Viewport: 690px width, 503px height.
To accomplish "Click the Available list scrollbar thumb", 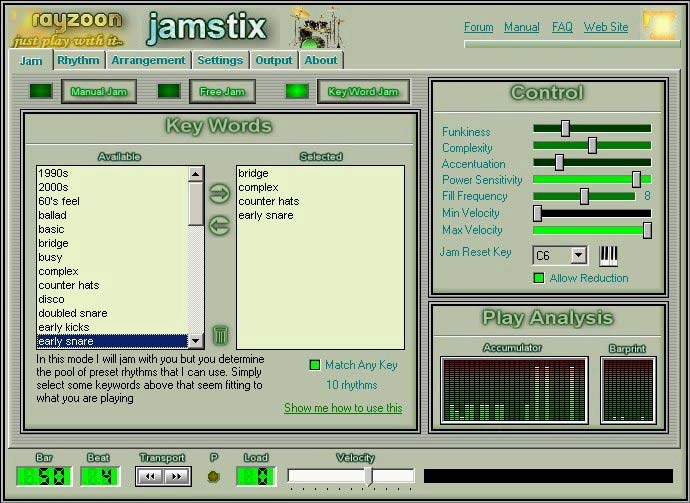I will (195, 204).
